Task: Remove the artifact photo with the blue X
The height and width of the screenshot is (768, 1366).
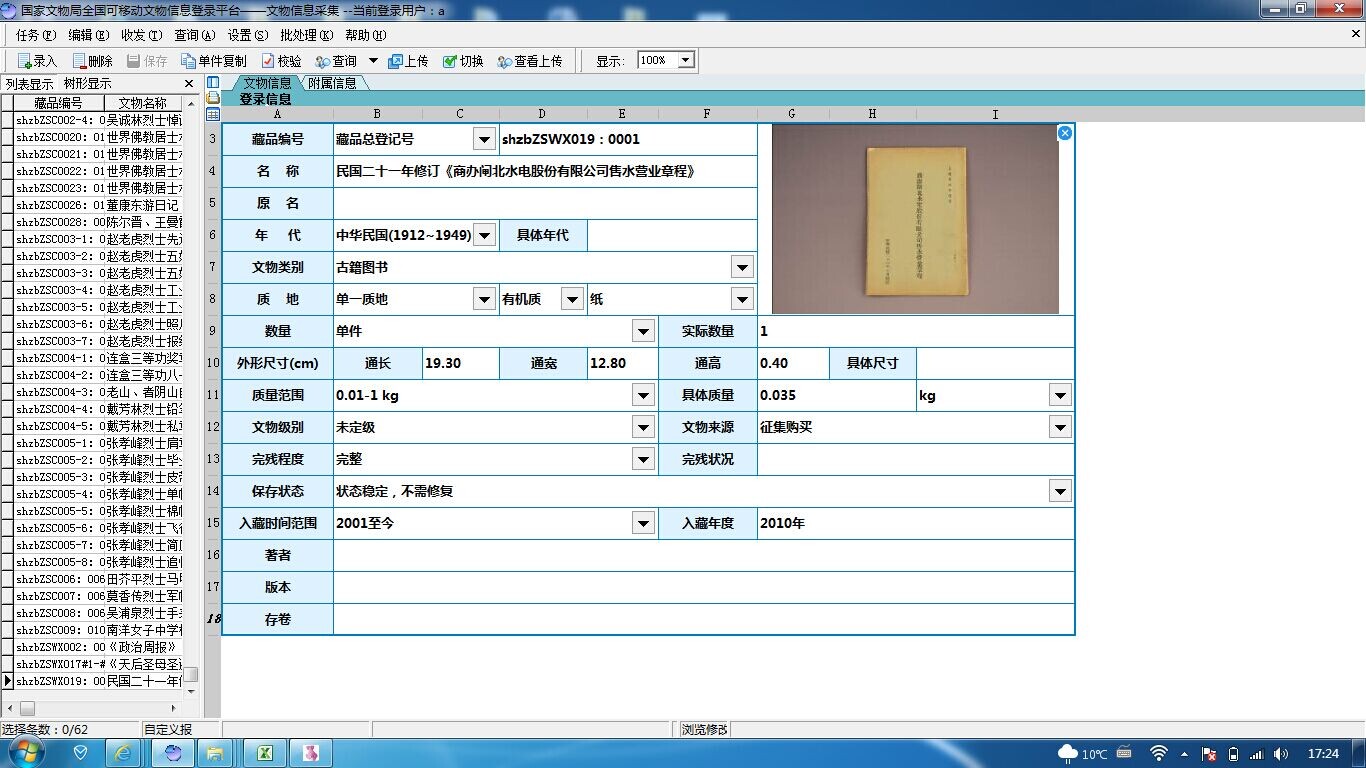Action: click(1065, 132)
